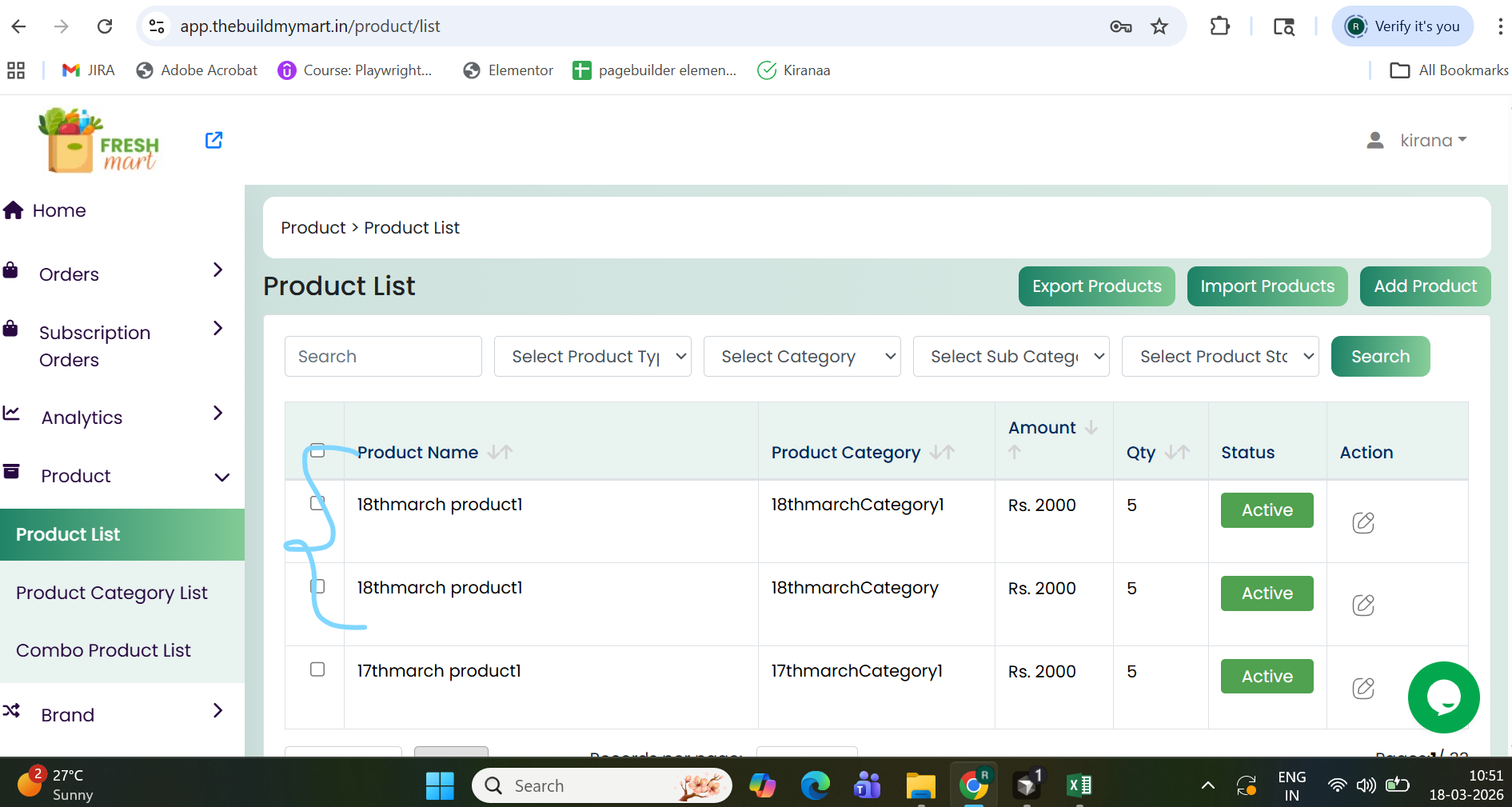
Task: Click the Export Products button
Action: tap(1097, 286)
